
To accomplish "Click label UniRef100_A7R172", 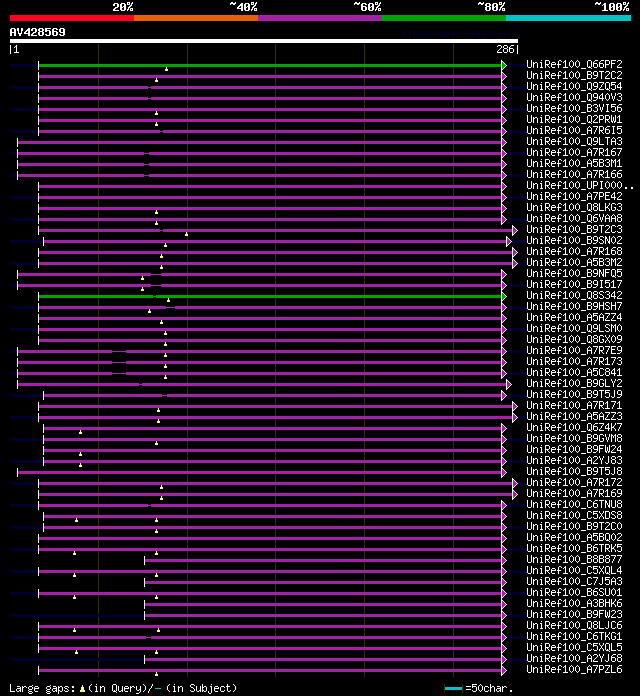I will 574,482.
